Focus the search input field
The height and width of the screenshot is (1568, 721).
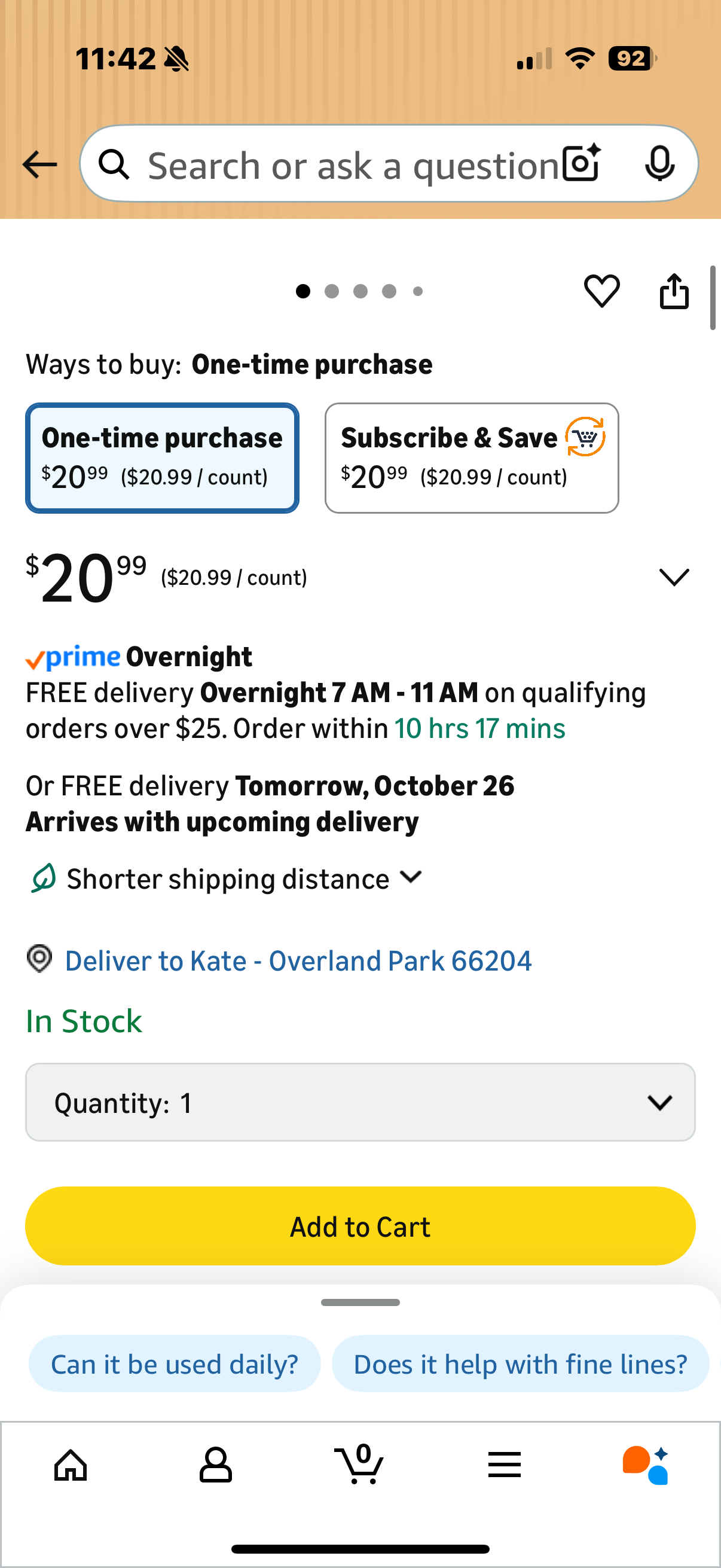[353, 165]
